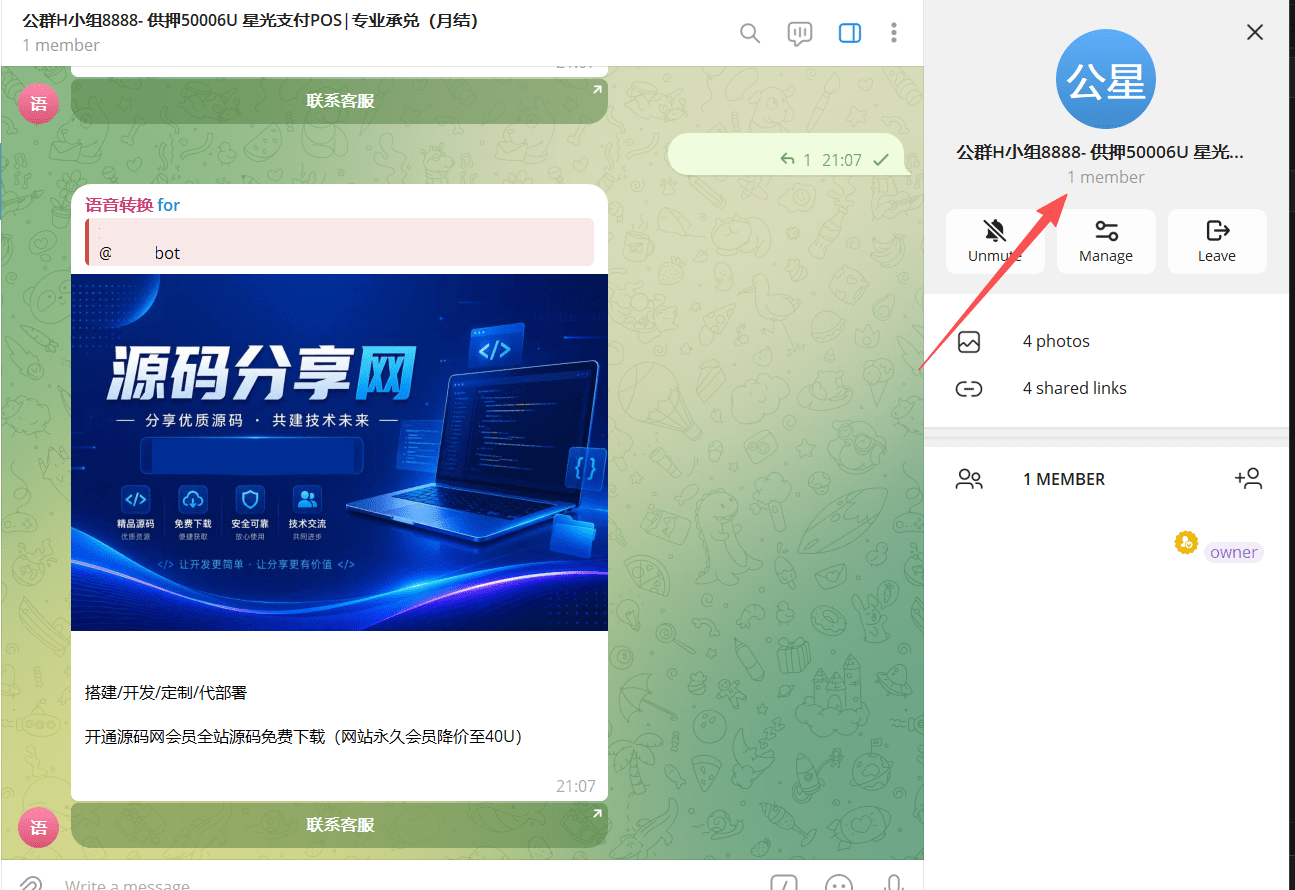Click the 开通源码网会员 message line
Image resolution: width=1295 pixels, height=890 pixels.
[x=304, y=737]
